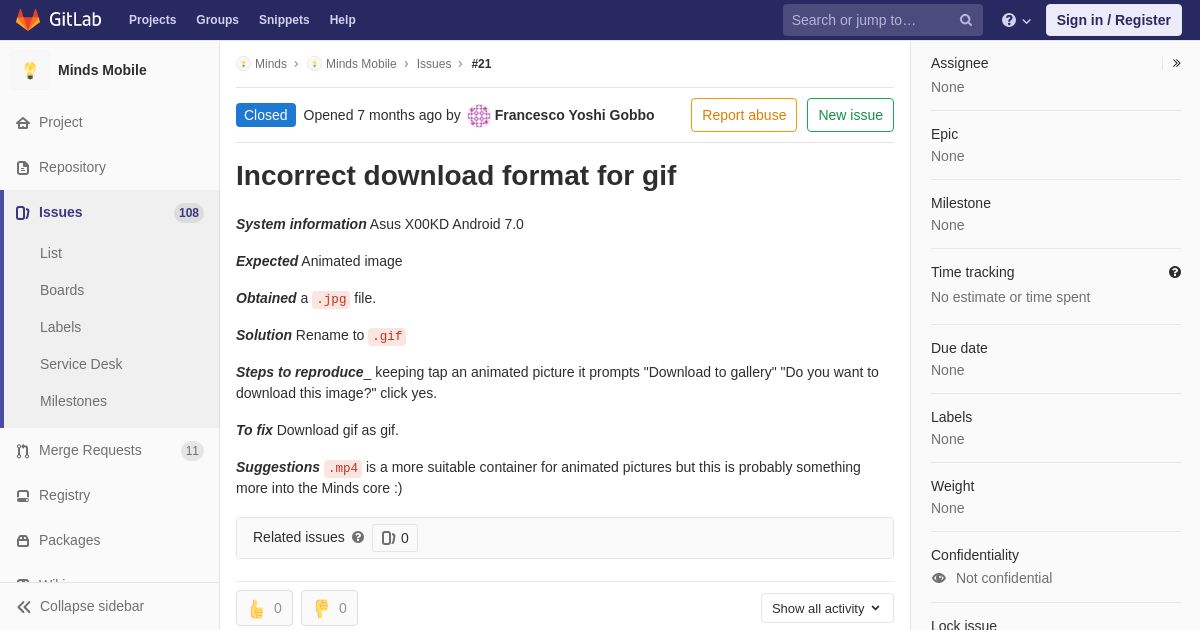
Task: Open the Help menu link
Action: coord(343,20)
